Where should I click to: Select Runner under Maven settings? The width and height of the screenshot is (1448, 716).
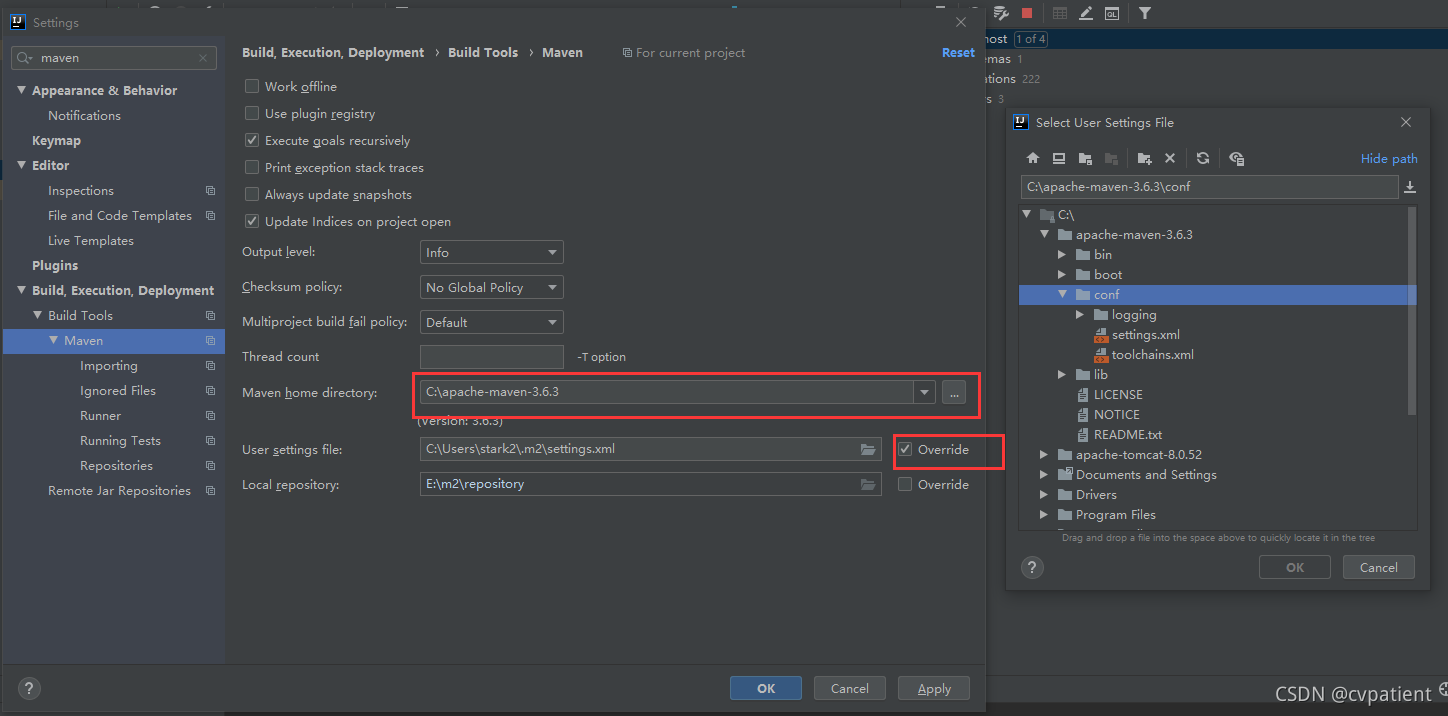(x=100, y=416)
